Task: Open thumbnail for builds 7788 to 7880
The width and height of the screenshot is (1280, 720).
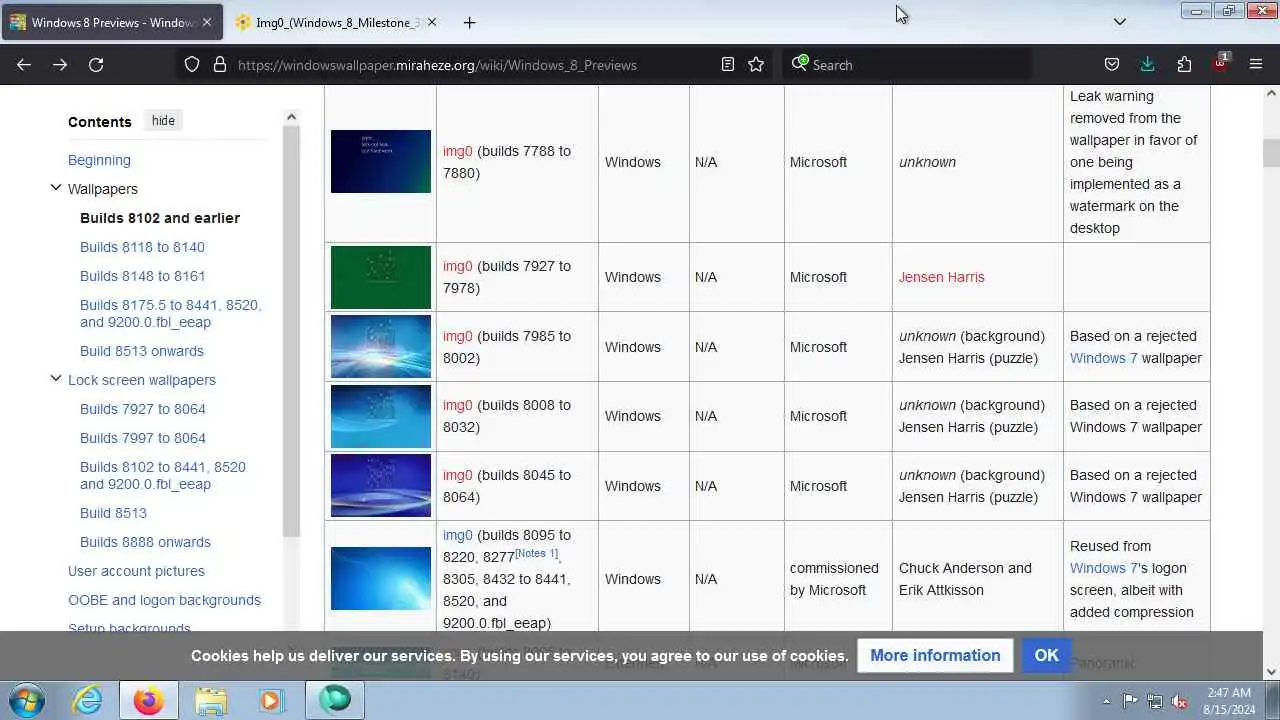Action: (381, 161)
